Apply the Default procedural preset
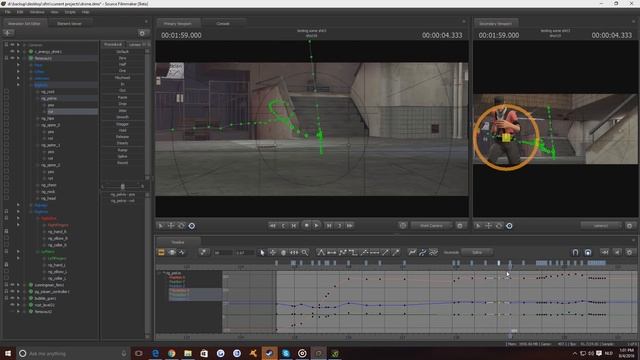The height and width of the screenshot is (360, 640). pyautogui.click(x=122, y=51)
